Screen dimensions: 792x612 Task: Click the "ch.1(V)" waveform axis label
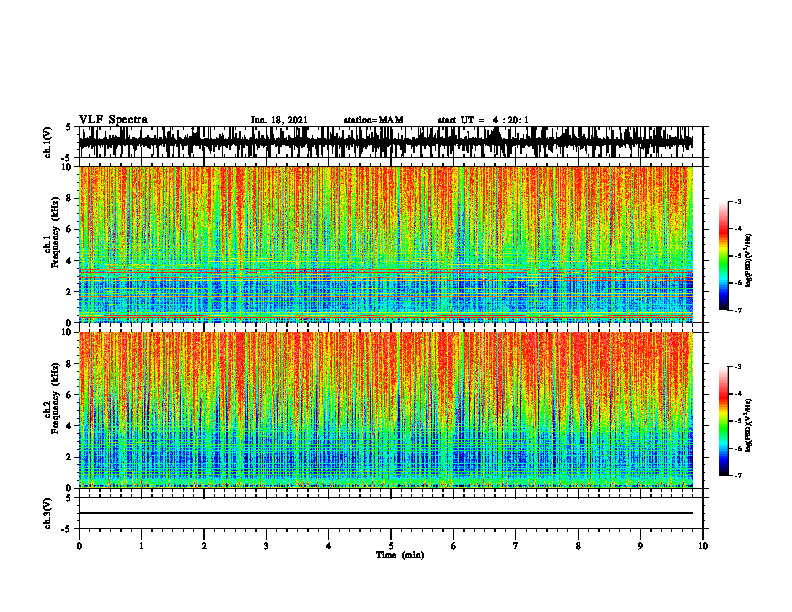click(48, 142)
